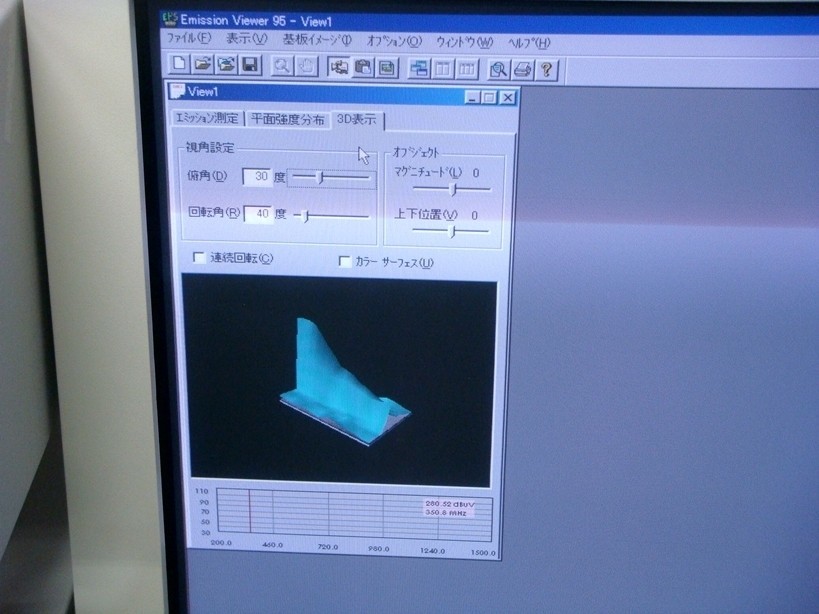819x614 pixels.
Task: Click the second open-folder icon with arrows
Action: (227, 65)
